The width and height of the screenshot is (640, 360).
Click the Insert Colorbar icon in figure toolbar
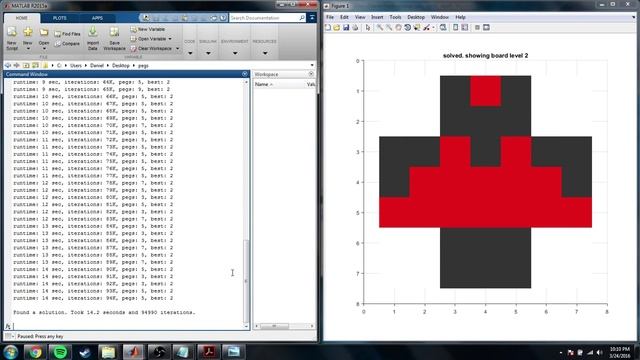(x=456, y=27)
